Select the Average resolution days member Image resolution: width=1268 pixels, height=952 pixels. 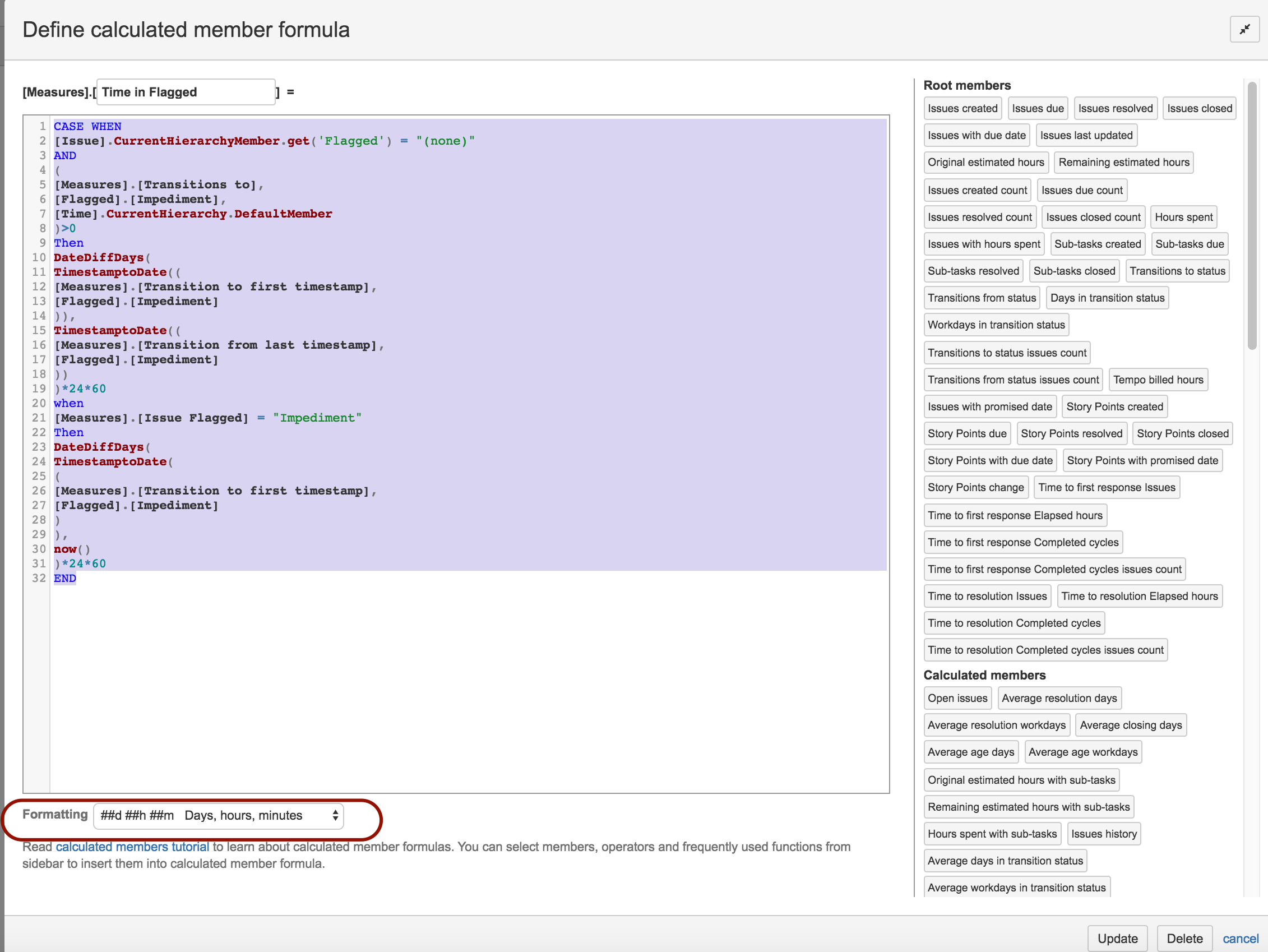pyautogui.click(x=1059, y=698)
